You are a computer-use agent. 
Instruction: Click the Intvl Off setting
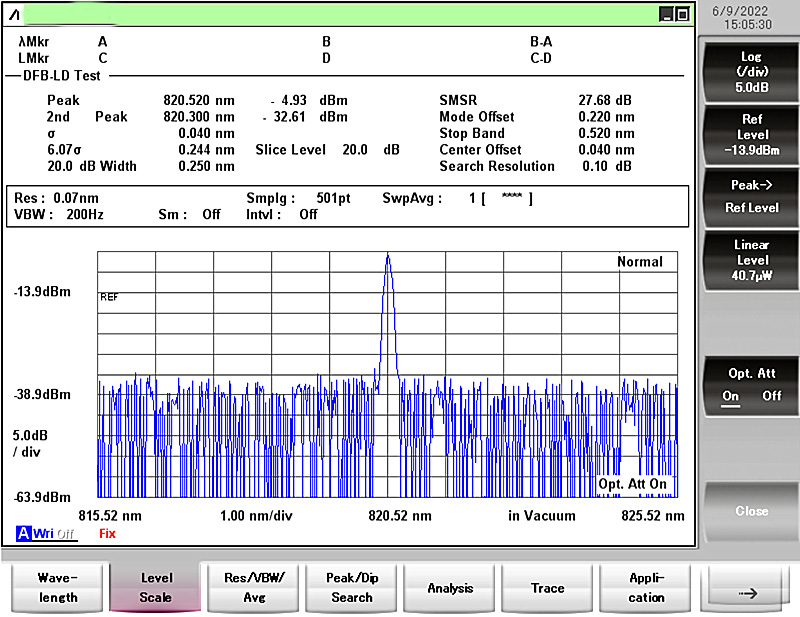[282, 214]
